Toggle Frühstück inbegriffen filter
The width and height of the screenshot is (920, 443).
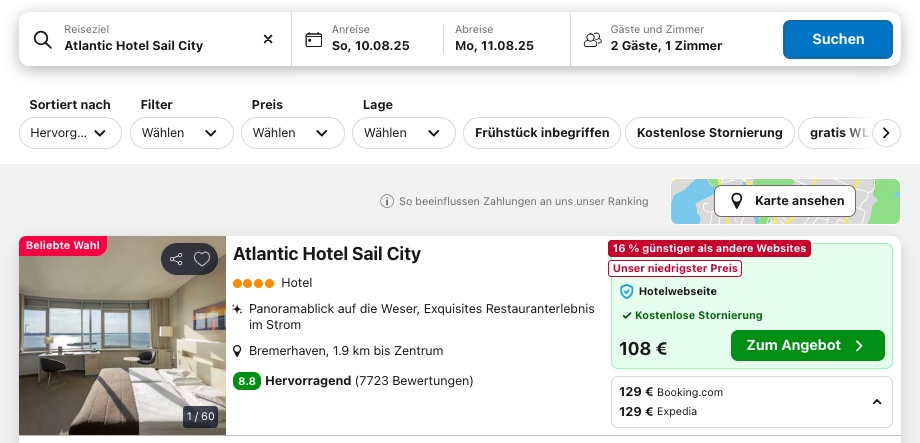pos(542,133)
